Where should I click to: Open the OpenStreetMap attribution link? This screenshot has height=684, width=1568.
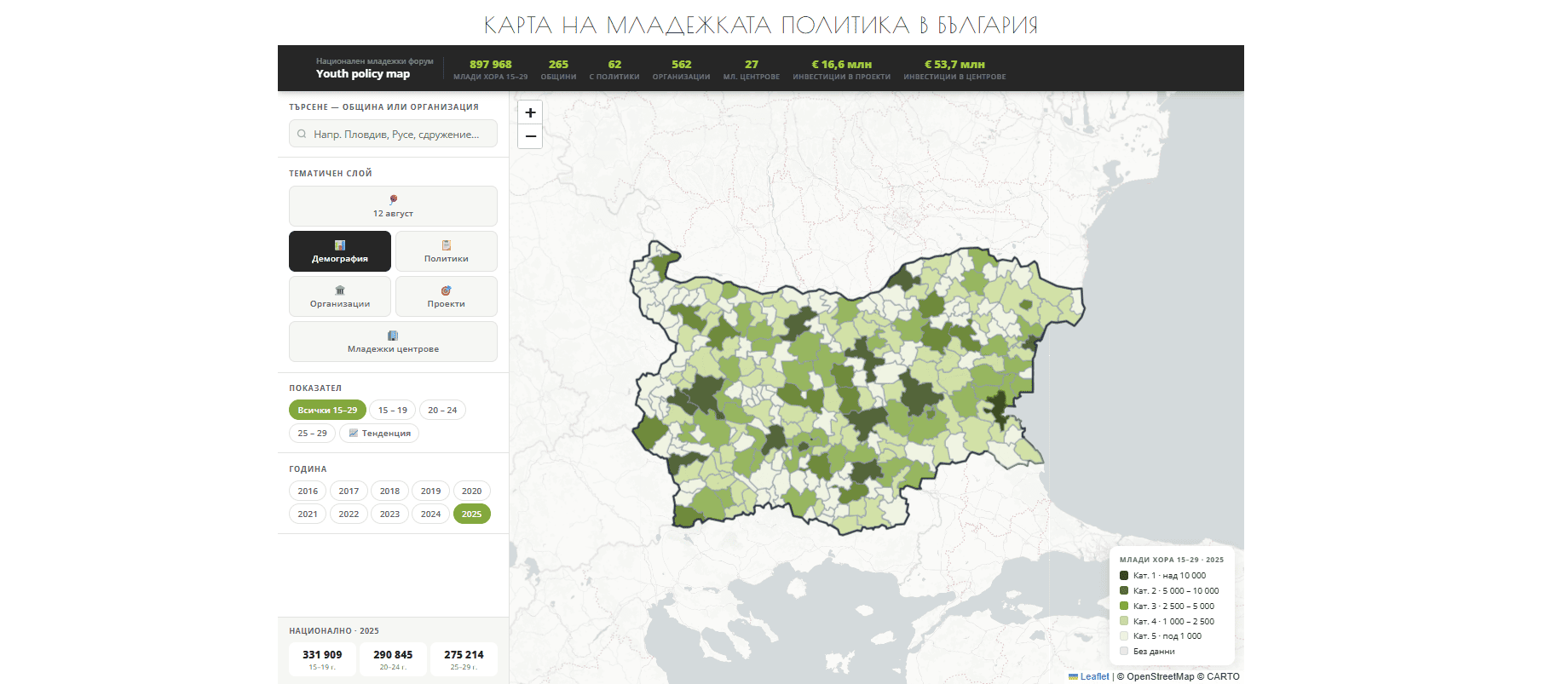pyautogui.click(x=1160, y=676)
